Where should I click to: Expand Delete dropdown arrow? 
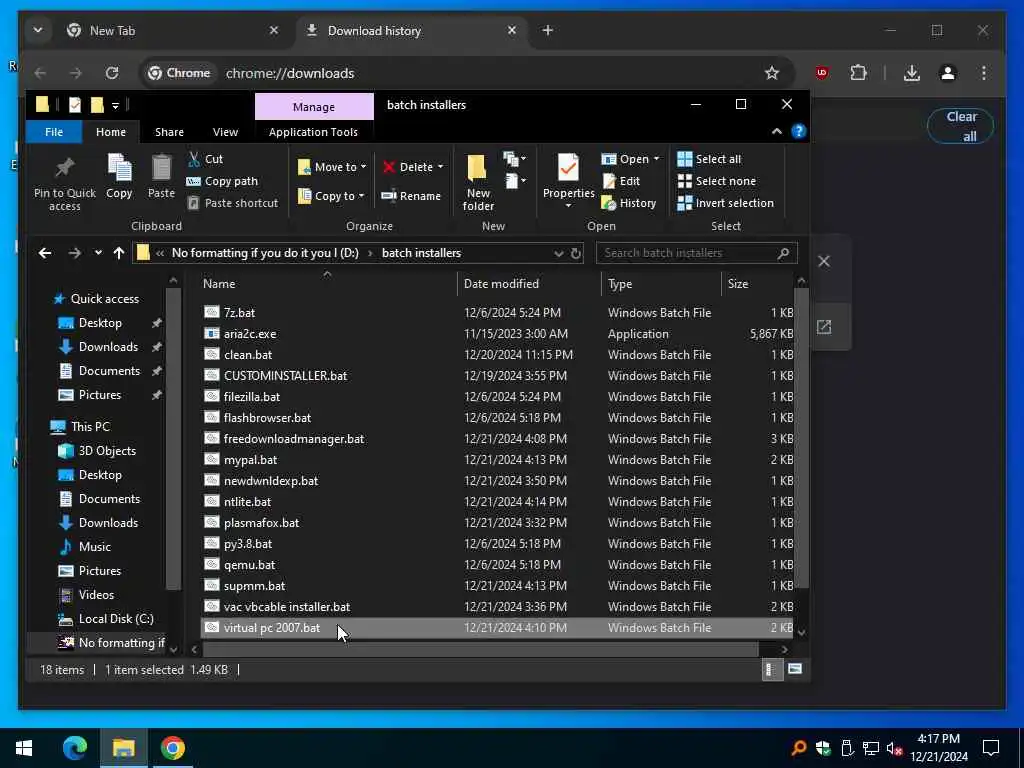(x=441, y=167)
